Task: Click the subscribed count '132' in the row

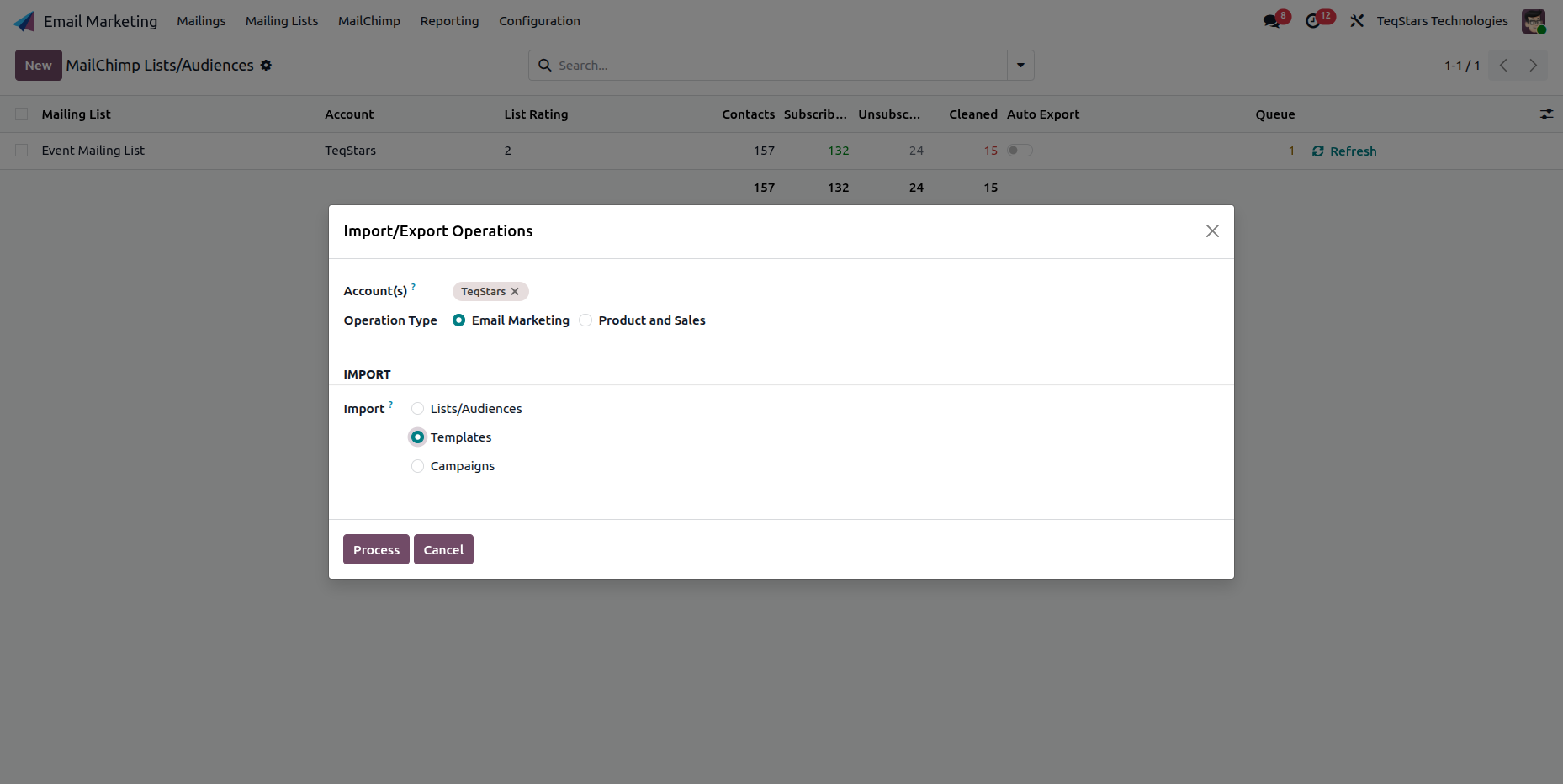Action: (838, 151)
